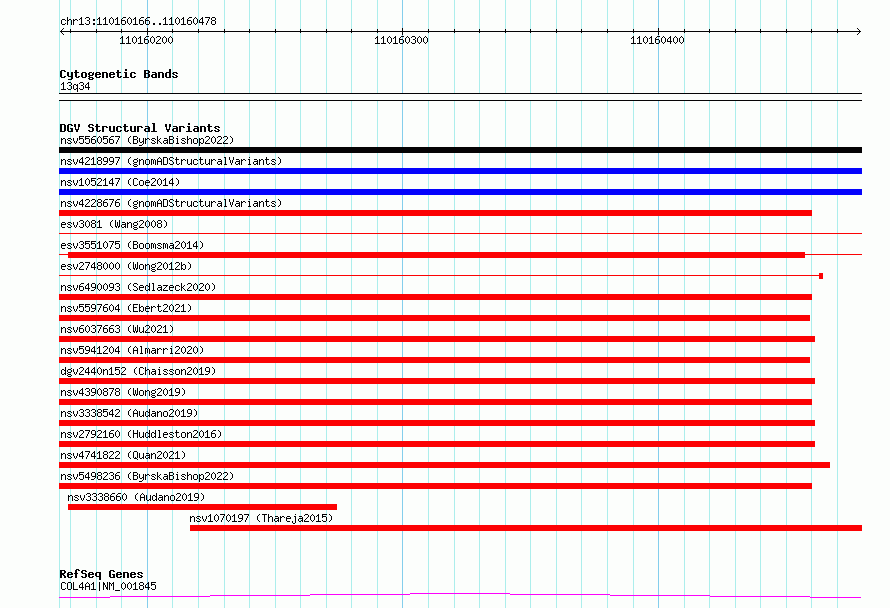Viewport: 890px width, 608px height.
Task: Open variant nsv2792160 (Huddleston2016) label
Action: (x=141, y=434)
